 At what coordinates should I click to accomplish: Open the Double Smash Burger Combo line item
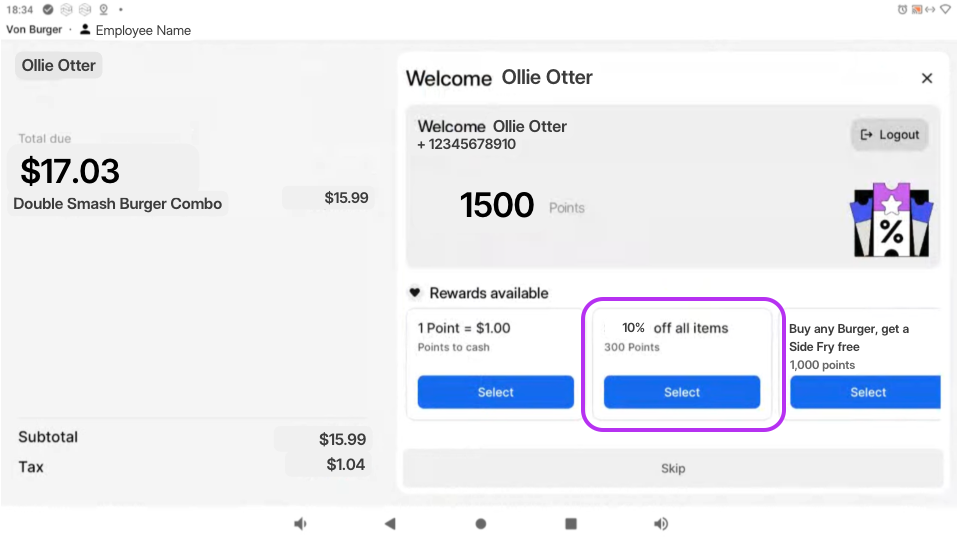(x=119, y=204)
